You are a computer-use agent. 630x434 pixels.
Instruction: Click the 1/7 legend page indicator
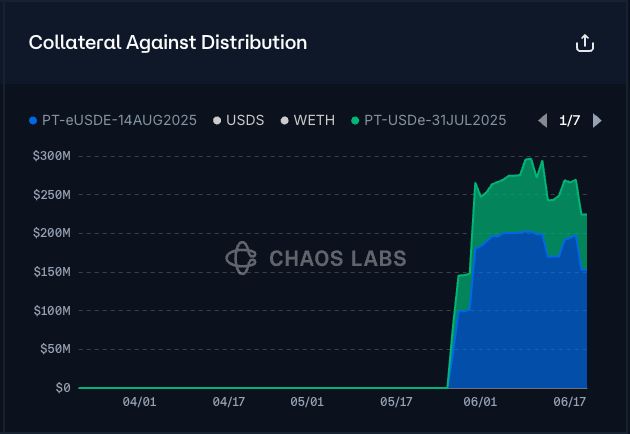pos(570,121)
